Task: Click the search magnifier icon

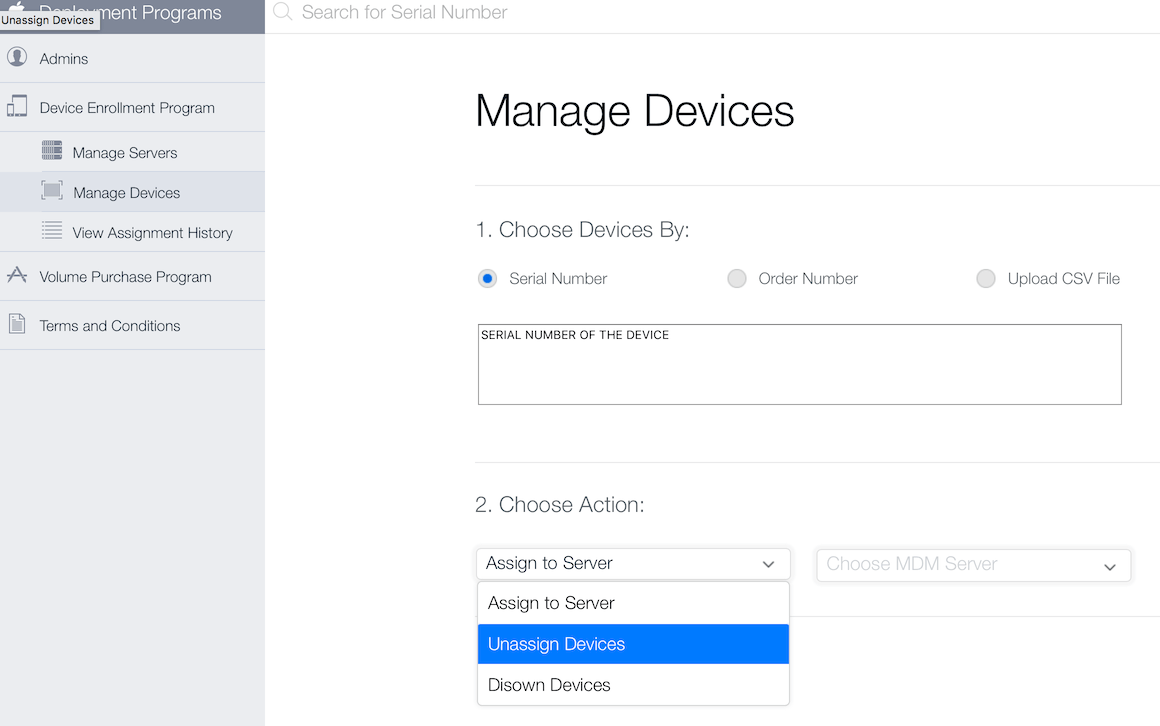Action: click(283, 12)
